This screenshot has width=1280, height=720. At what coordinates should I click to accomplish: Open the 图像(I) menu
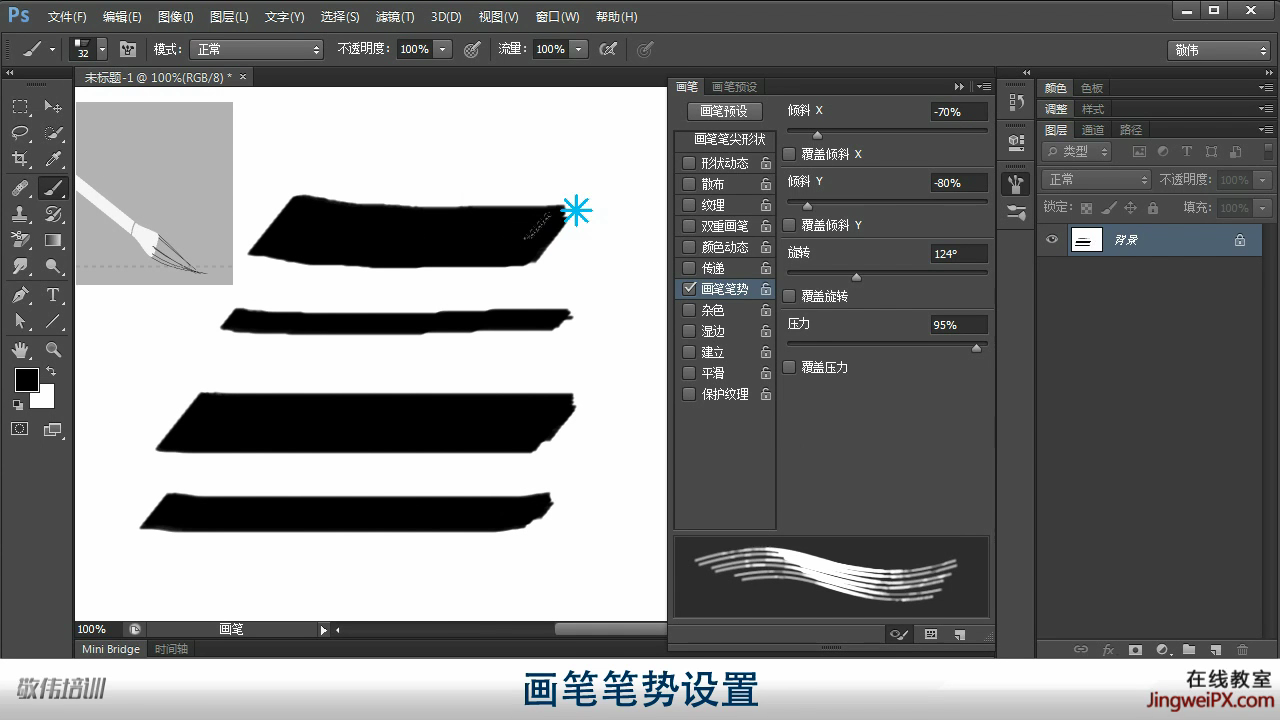coord(175,17)
